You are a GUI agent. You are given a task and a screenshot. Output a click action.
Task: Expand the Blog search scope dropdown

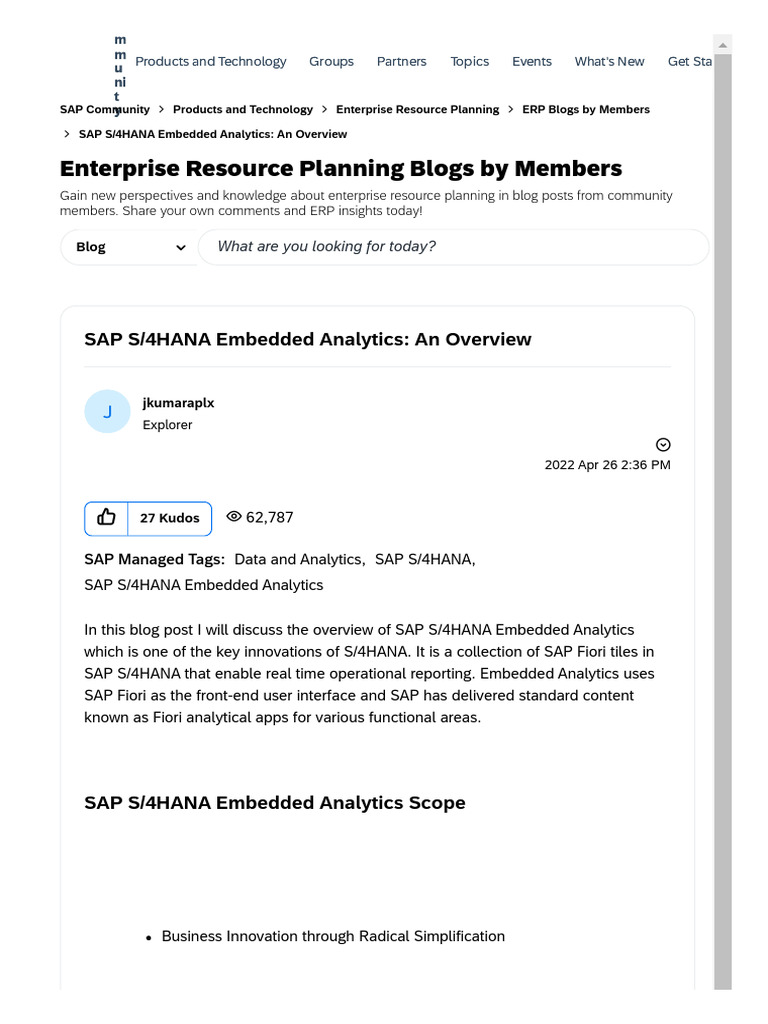coord(130,247)
